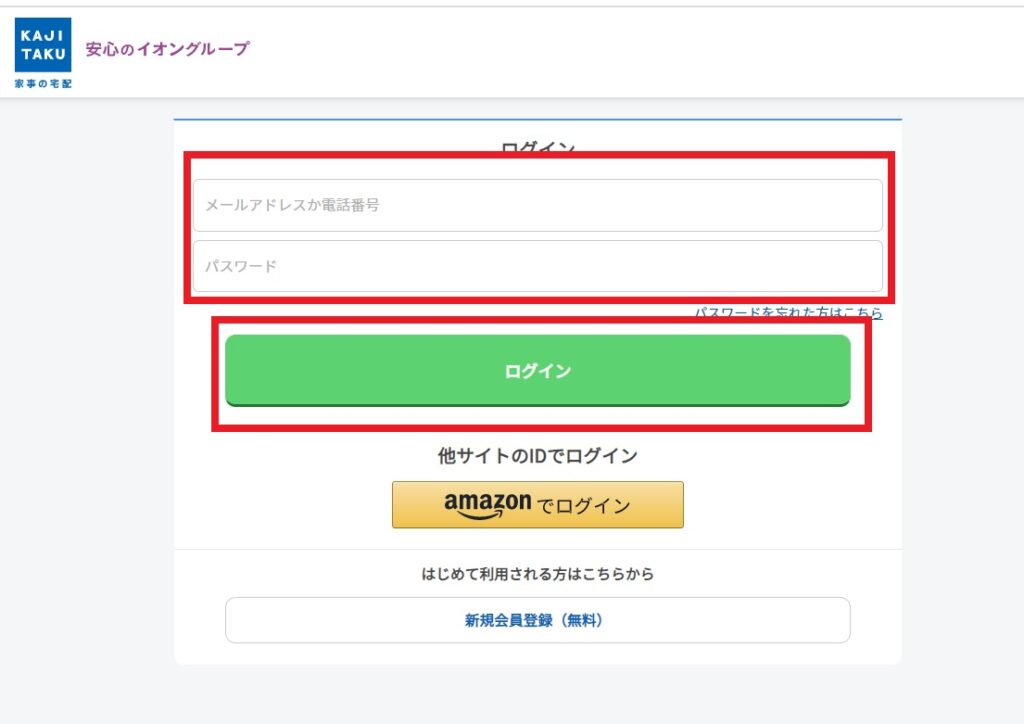Viewport: 1024px width, 724px height.
Task: Click the blue top border of login card
Action: pos(537,119)
